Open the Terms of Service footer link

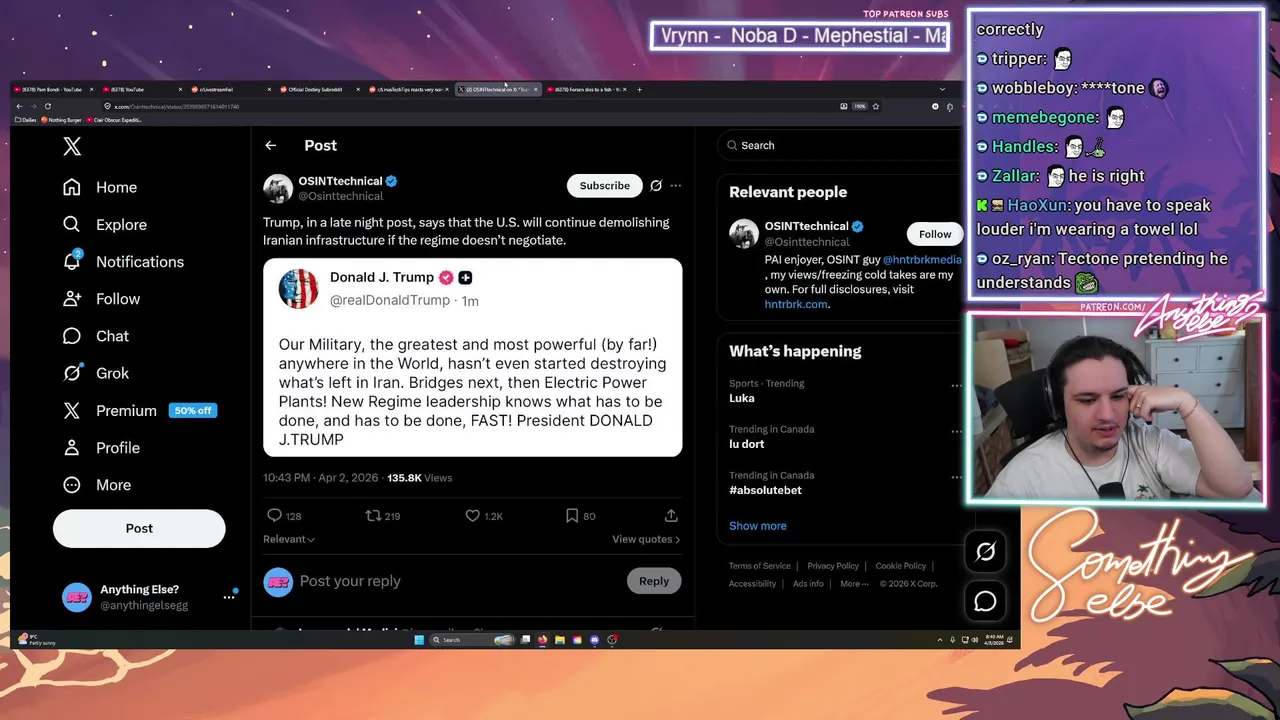click(760, 566)
